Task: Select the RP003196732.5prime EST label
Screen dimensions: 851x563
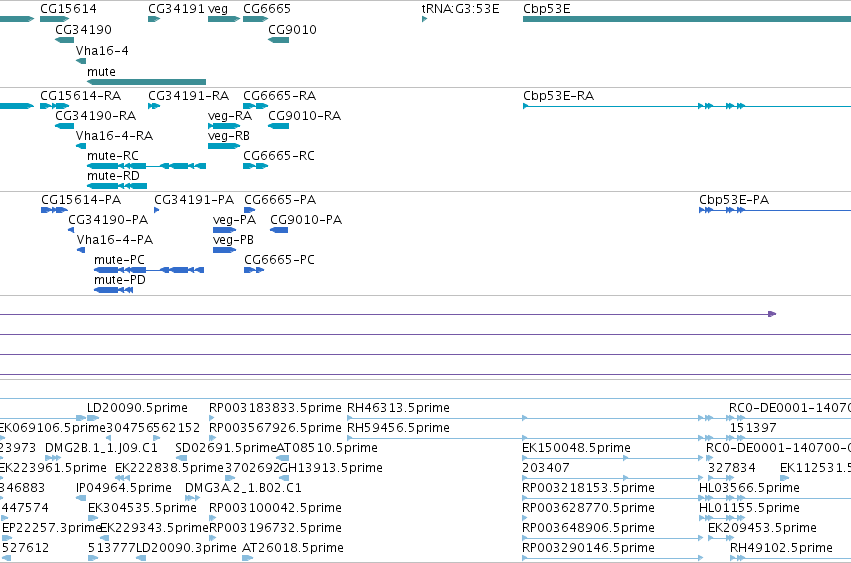Action: [275, 528]
